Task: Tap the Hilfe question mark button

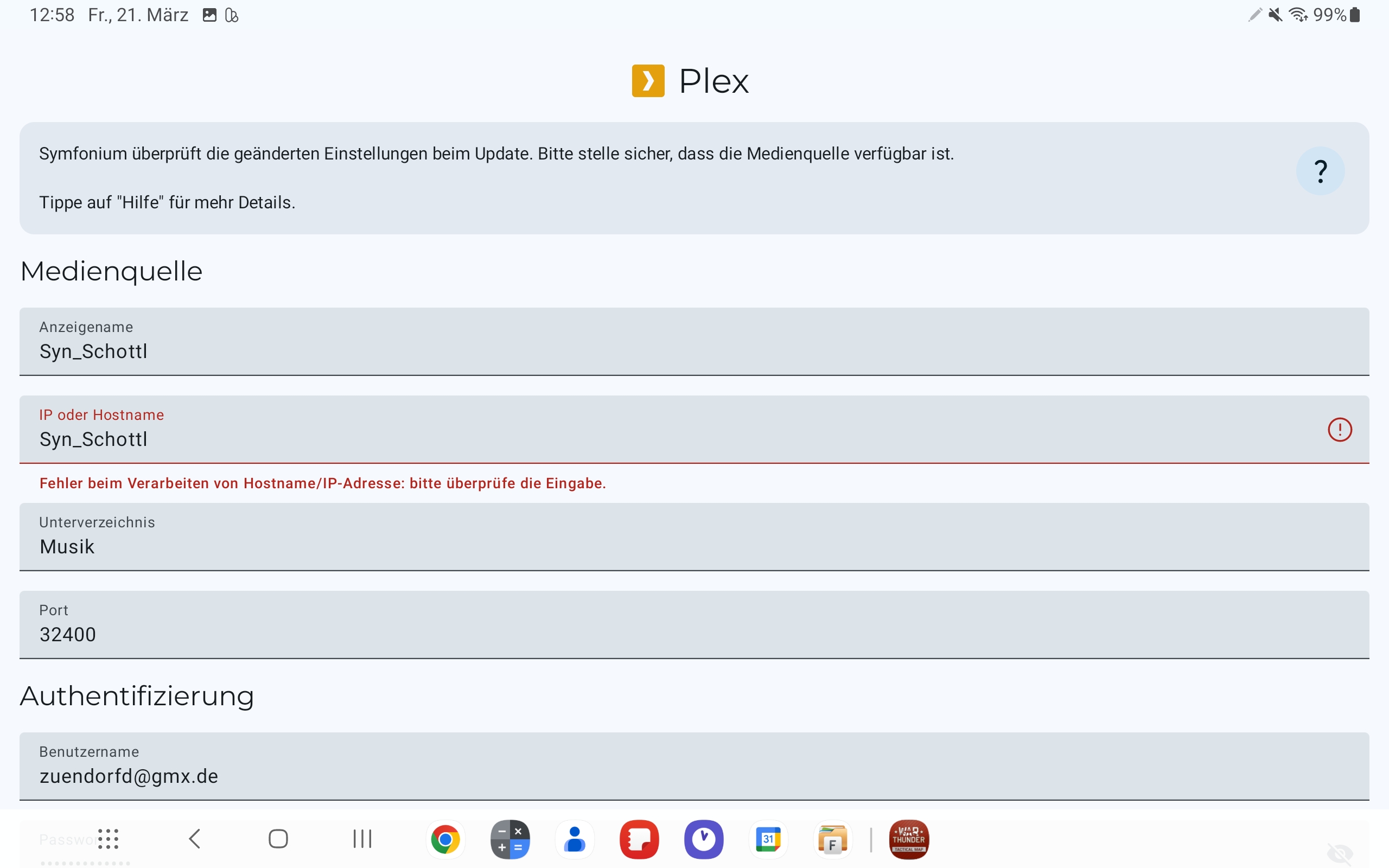Action: point(1320,171)
